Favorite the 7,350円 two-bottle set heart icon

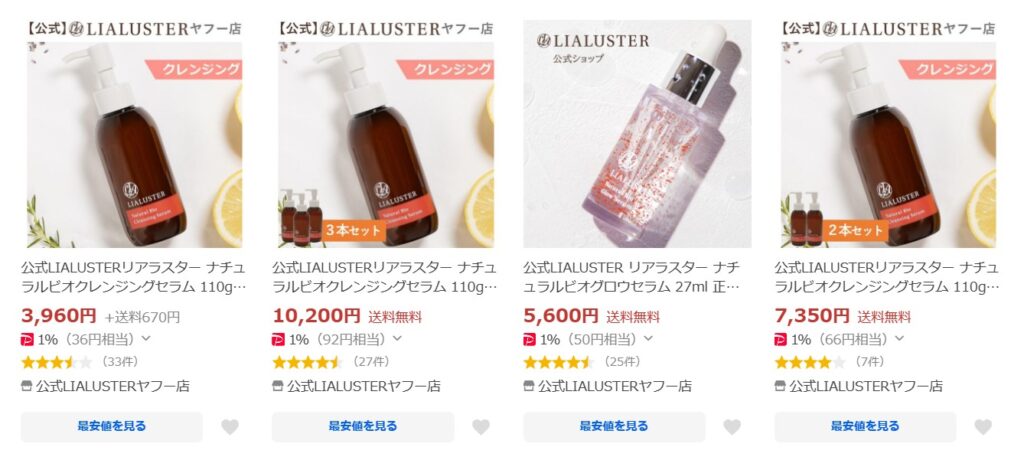[x=983, y=427]
